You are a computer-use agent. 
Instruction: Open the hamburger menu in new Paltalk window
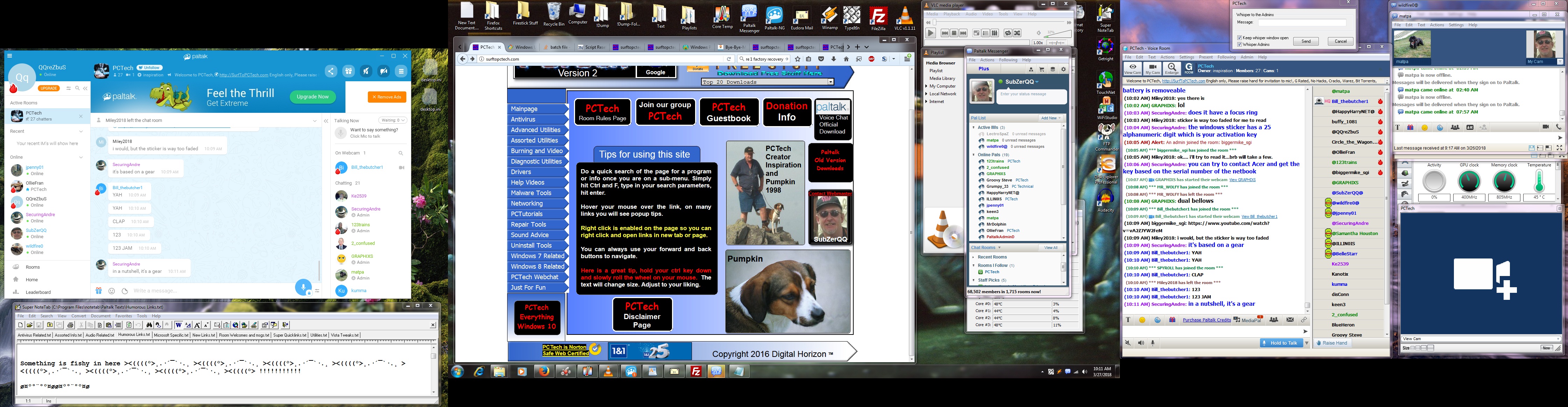click(x=9, y=55)
